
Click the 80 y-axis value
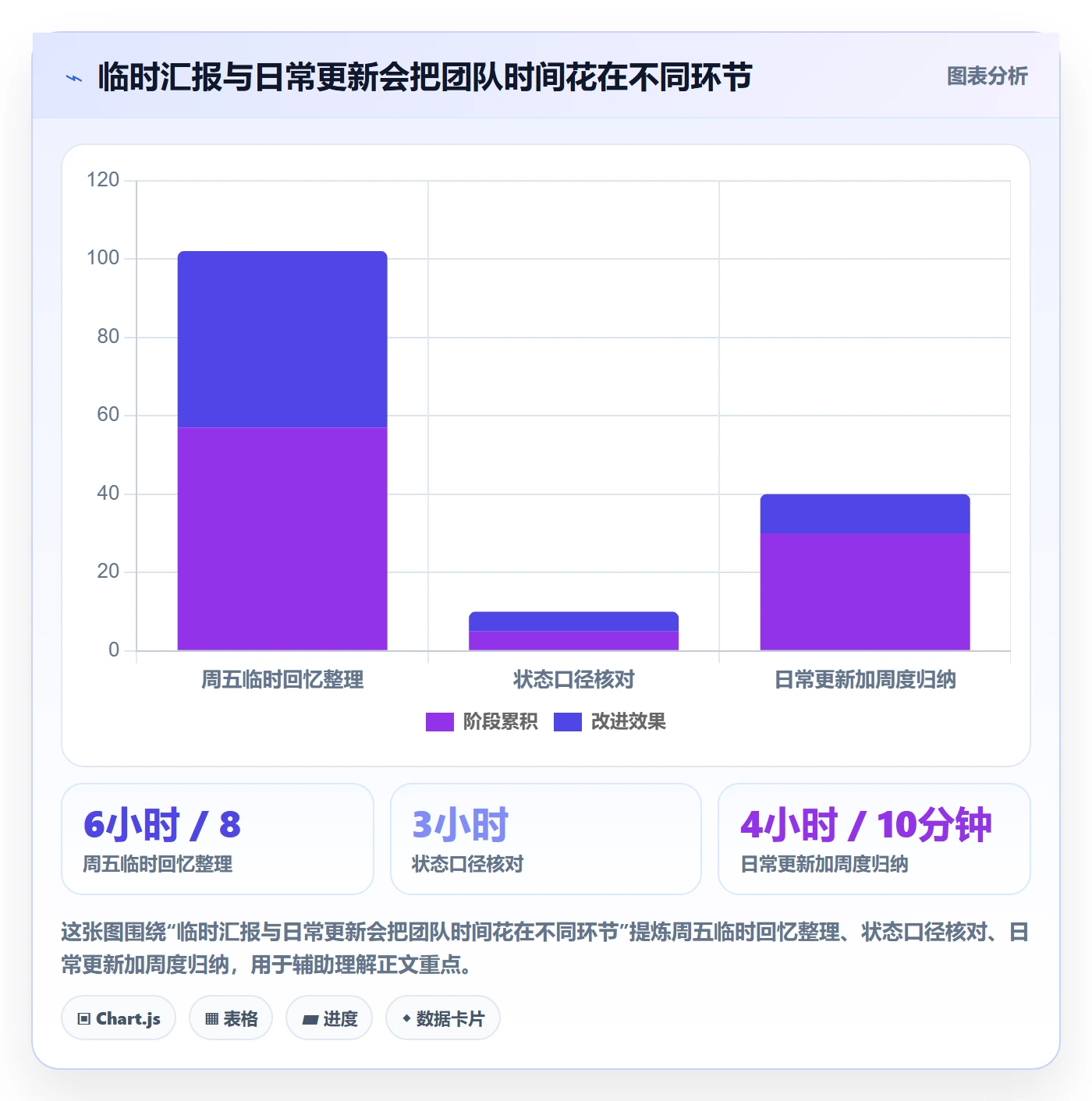(108, 337)
